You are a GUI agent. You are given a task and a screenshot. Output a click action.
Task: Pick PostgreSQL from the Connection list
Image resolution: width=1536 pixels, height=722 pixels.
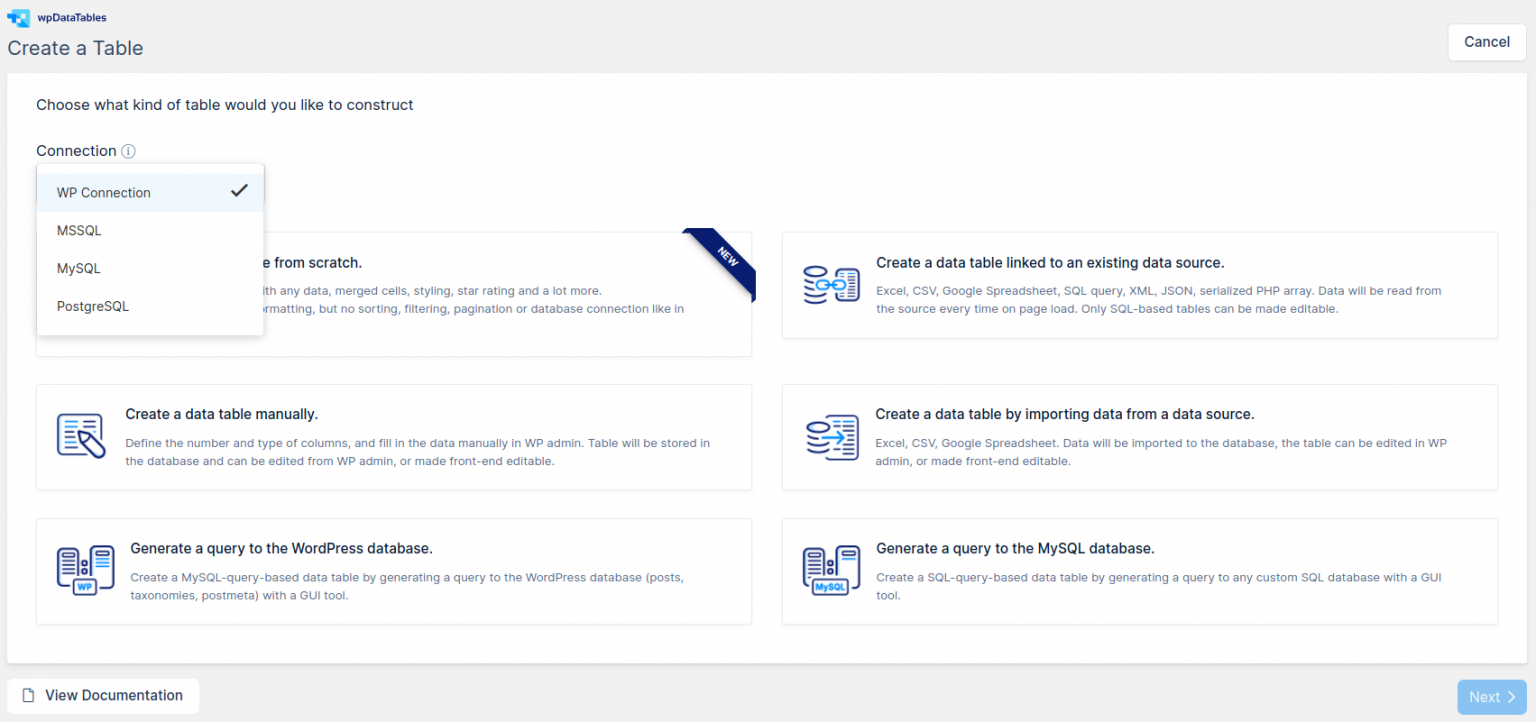(92, 306)
